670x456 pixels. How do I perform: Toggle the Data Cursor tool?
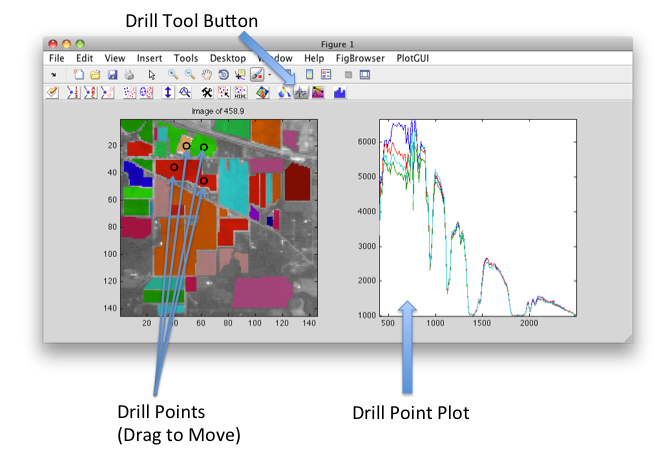pos(240,75)
